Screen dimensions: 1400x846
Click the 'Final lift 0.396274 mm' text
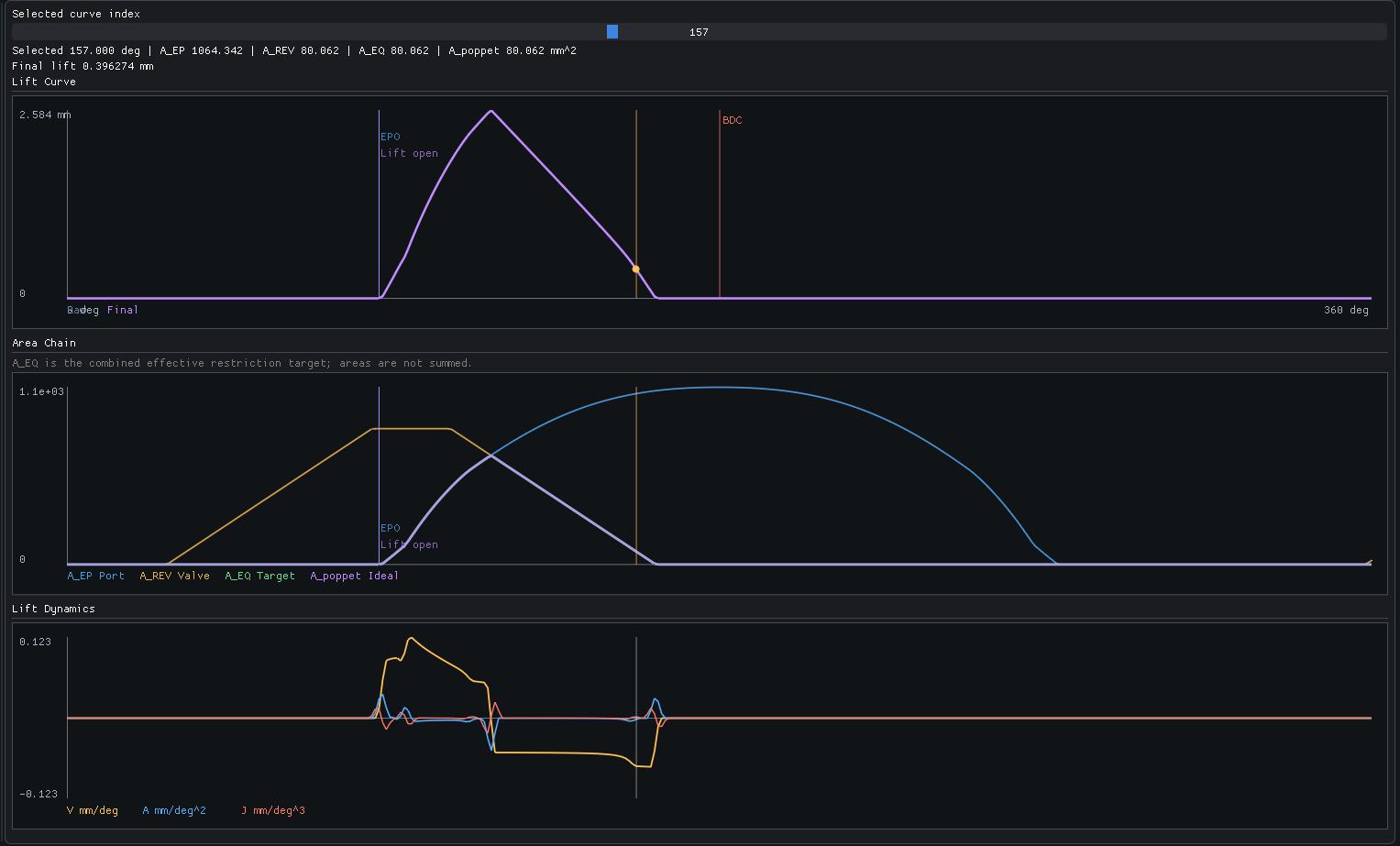click(83, 66)
